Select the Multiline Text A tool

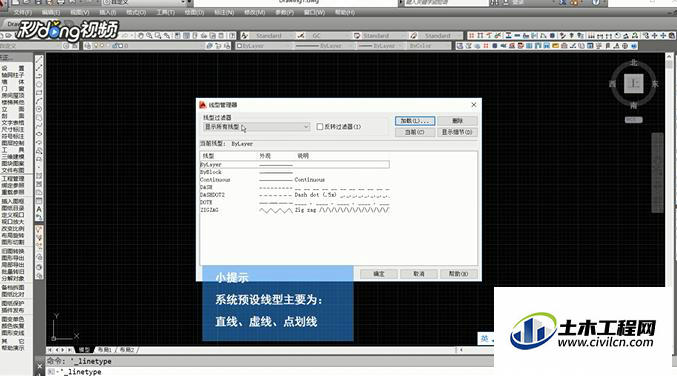point(39,209)
